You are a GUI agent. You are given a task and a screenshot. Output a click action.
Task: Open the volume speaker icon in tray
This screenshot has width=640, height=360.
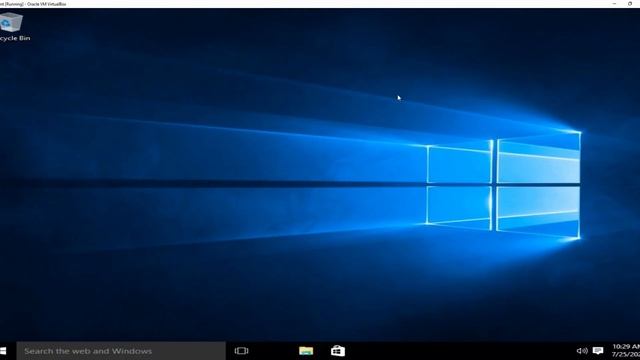(x=582, y=351)
